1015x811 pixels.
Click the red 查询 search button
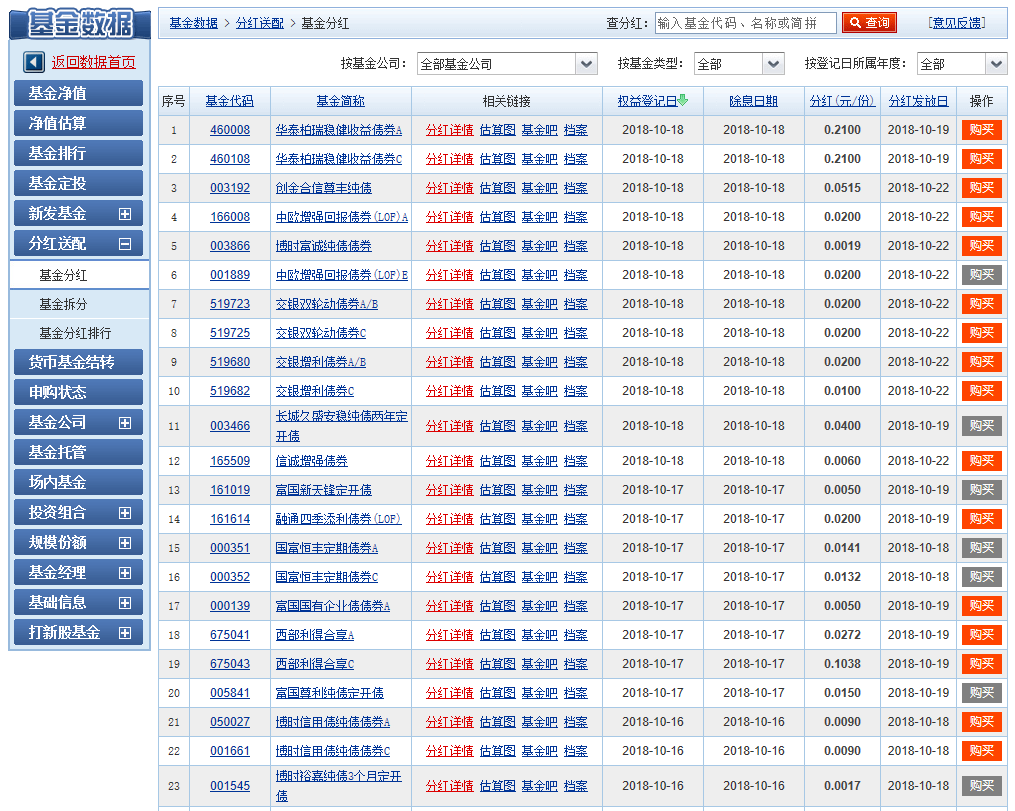[869, 23]
